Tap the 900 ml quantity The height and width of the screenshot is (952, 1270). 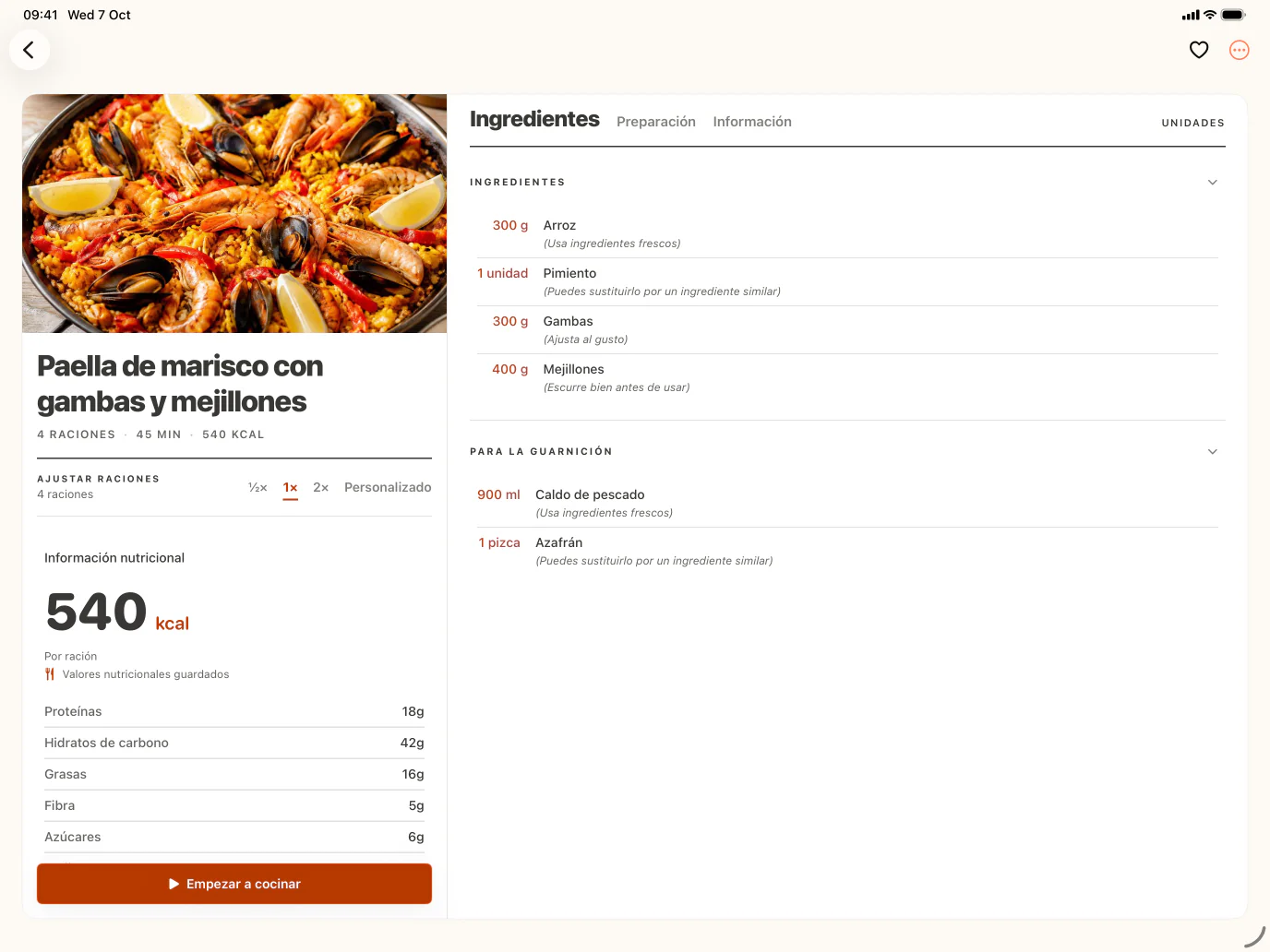click(x=498, y=494)
